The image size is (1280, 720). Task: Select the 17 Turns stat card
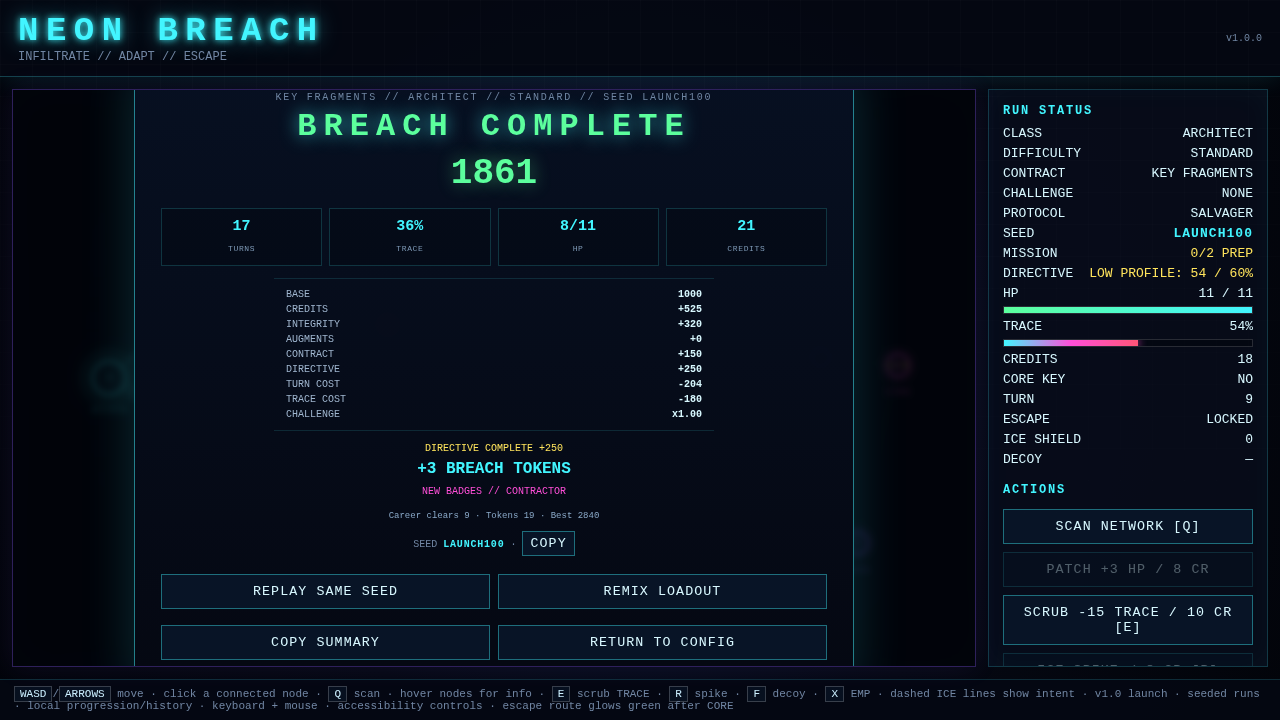tap(241, 237)
